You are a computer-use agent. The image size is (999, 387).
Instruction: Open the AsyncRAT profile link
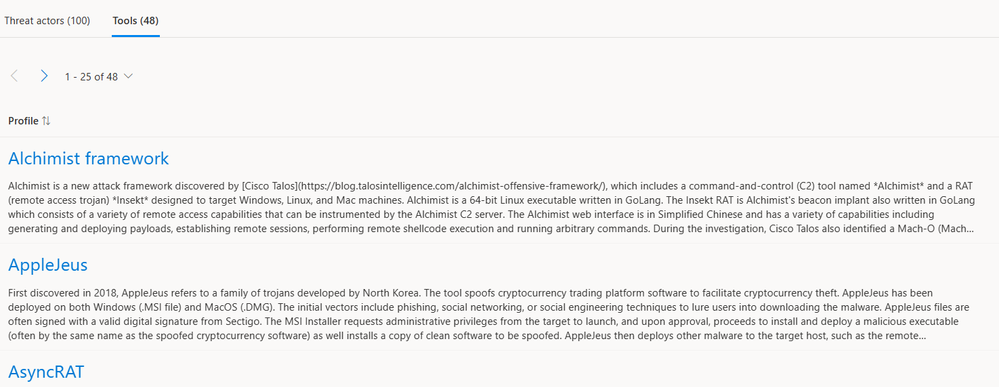click(x=46, y=372)
